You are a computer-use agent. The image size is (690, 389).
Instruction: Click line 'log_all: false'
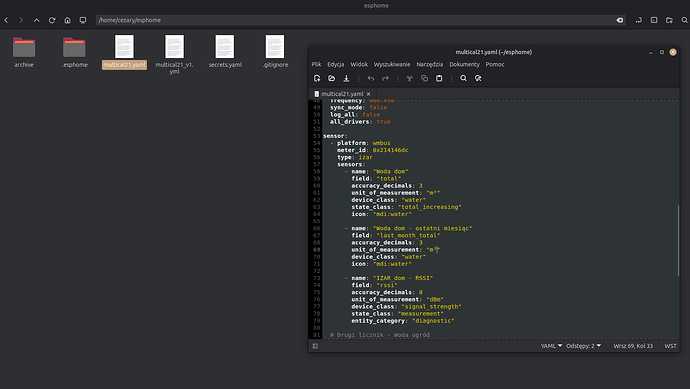[355, 114]
